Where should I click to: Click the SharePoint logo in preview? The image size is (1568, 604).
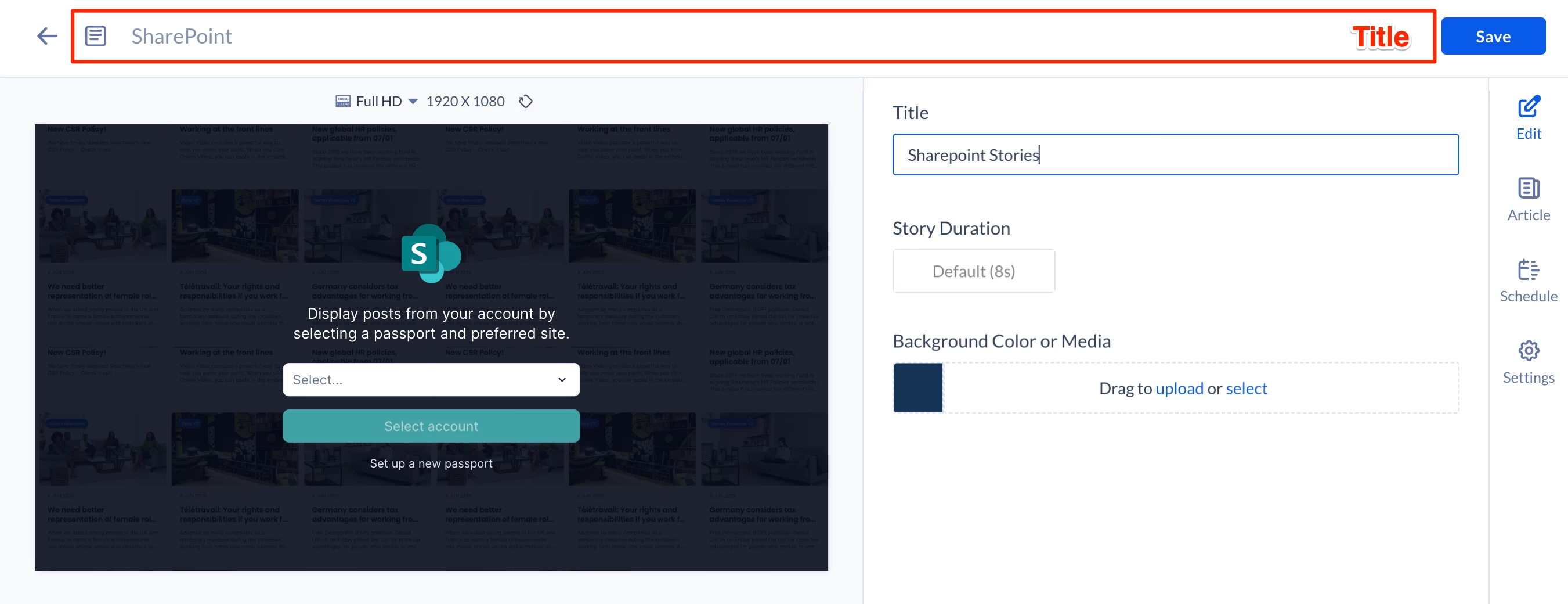(x=431, y=253)
